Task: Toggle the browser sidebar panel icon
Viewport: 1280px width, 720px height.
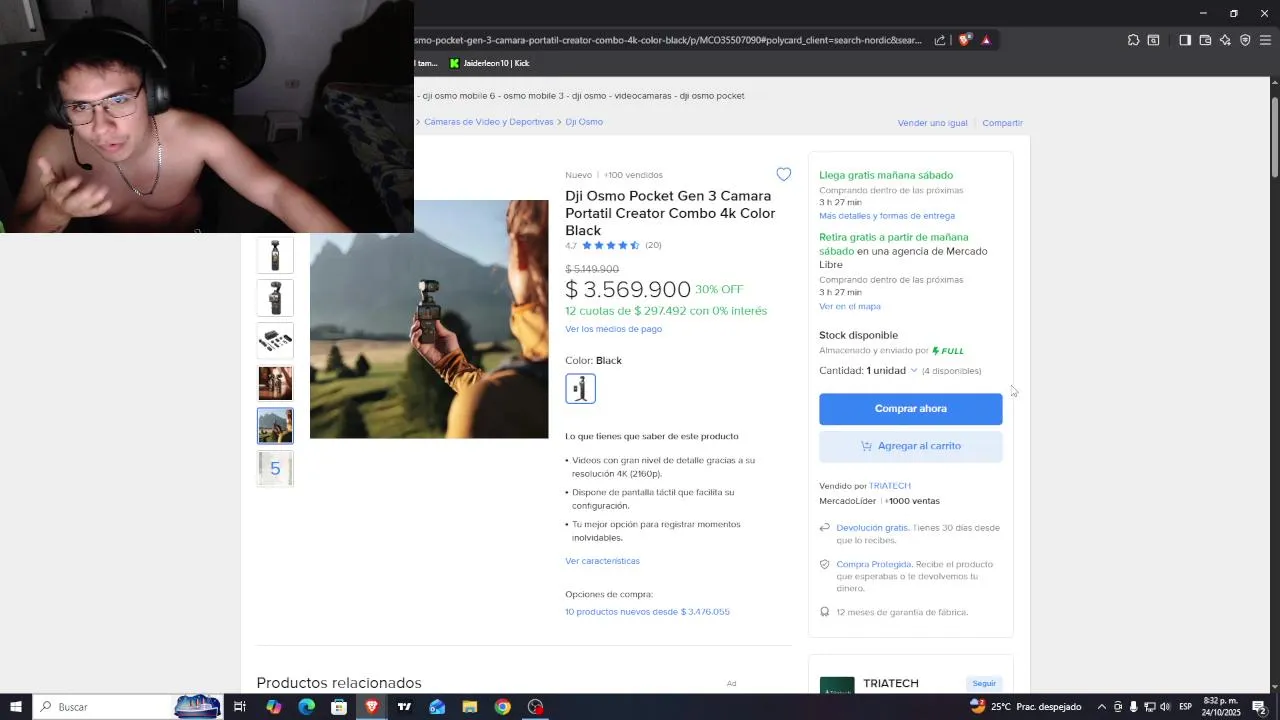Action: (1185, 40)
